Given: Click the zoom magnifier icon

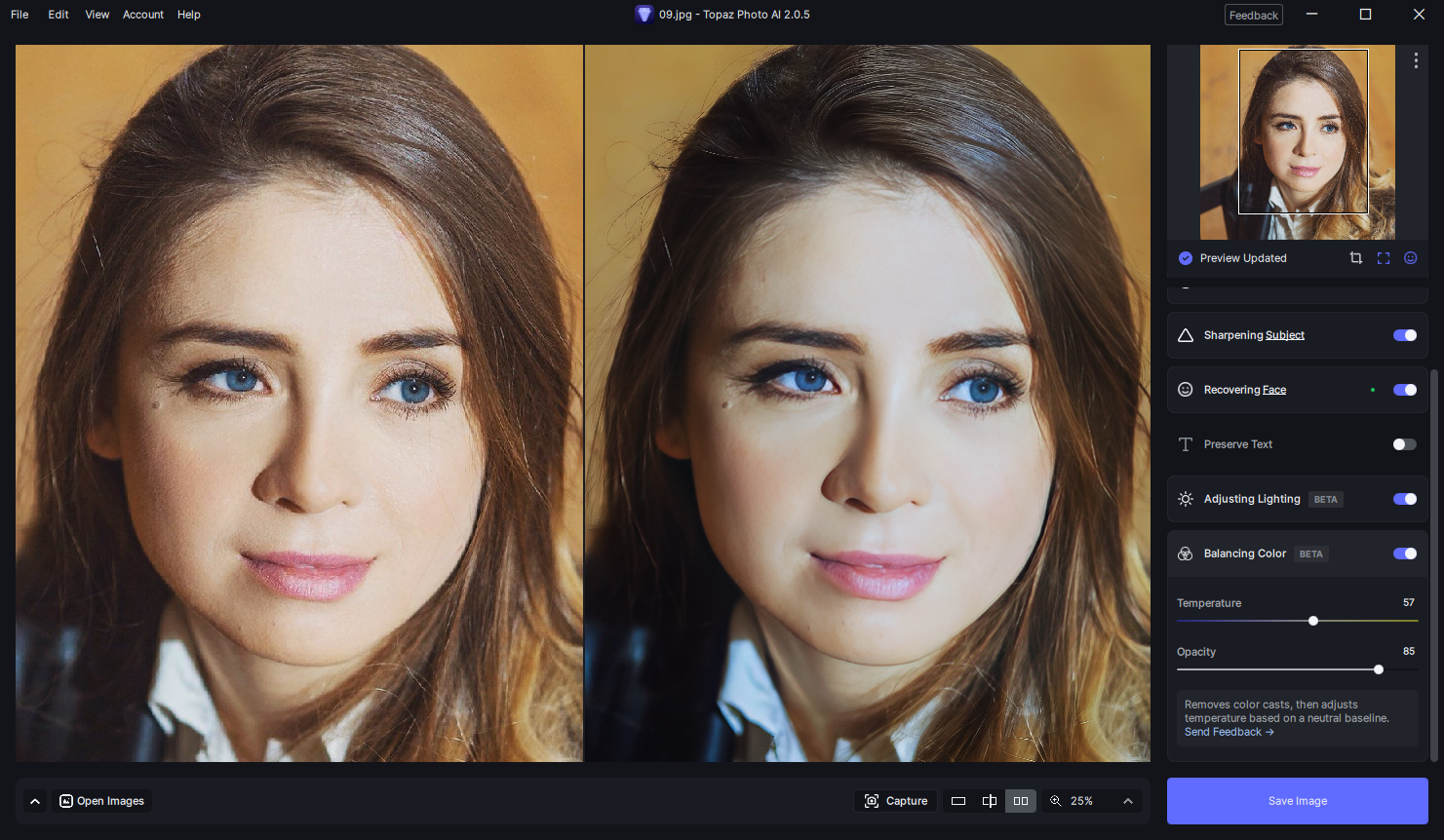Looking at the screenshot, I should point(1055,801).
